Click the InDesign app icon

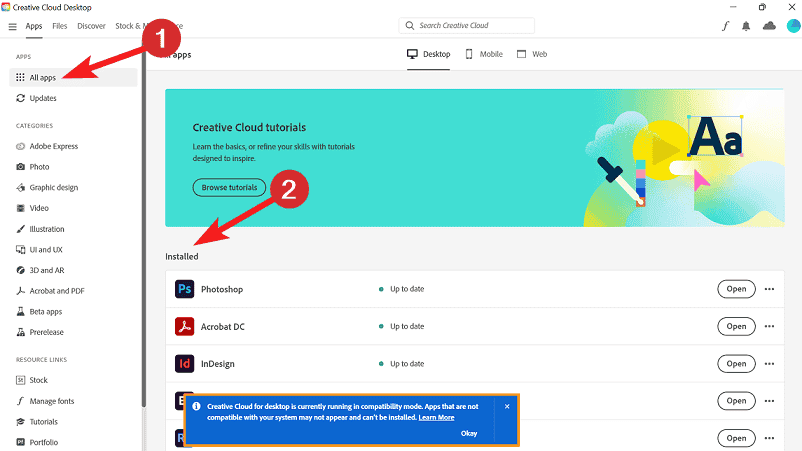184,364
